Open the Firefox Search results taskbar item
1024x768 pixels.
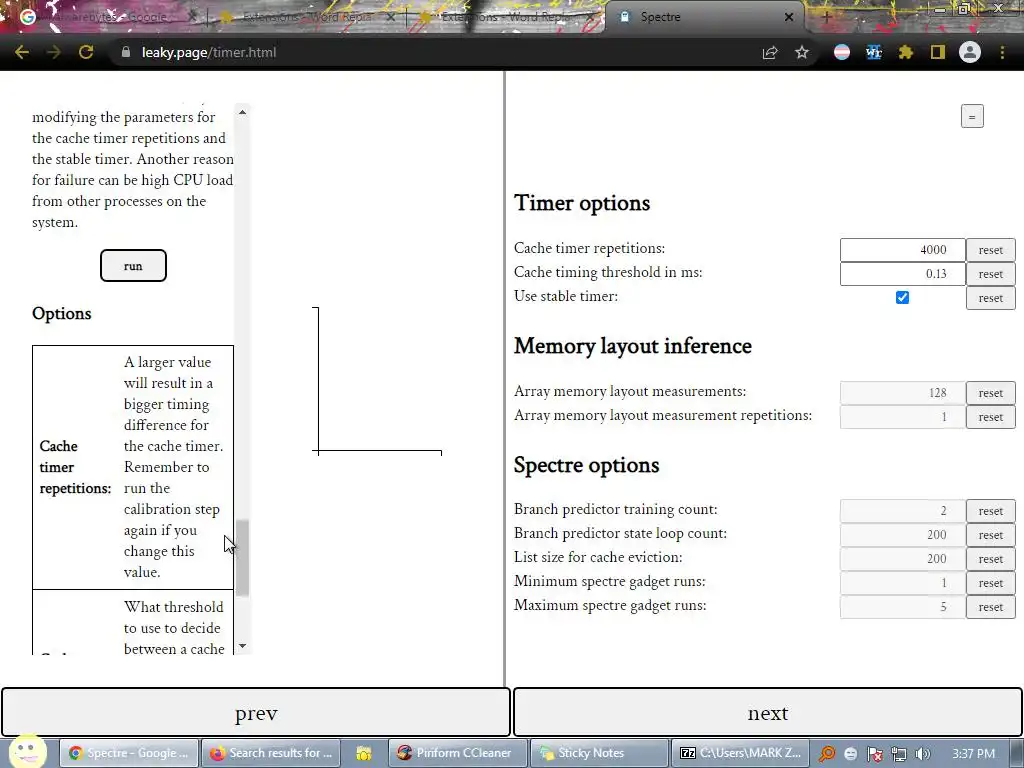pos(271,753)
